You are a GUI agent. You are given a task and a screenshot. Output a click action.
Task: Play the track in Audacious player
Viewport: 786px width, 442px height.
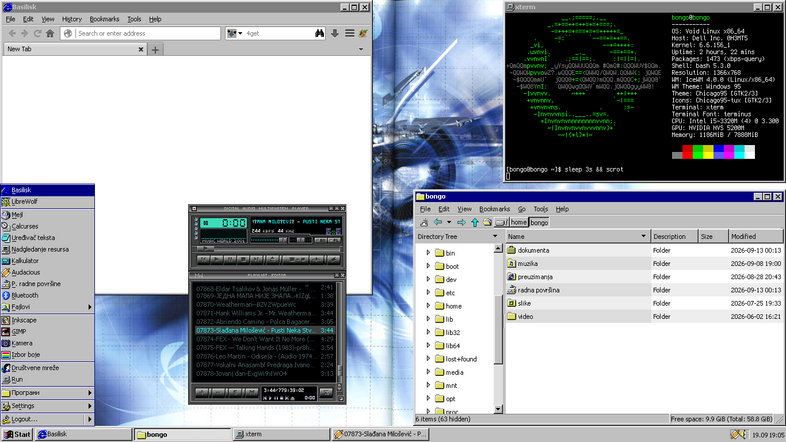(217, 260)
